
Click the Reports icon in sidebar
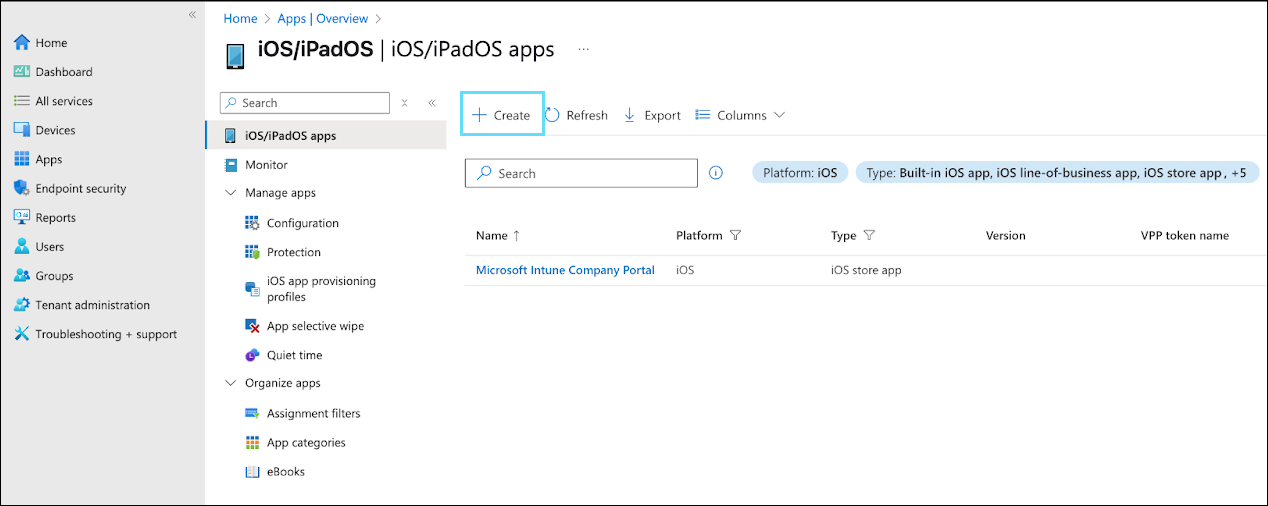tap(22, 217)
